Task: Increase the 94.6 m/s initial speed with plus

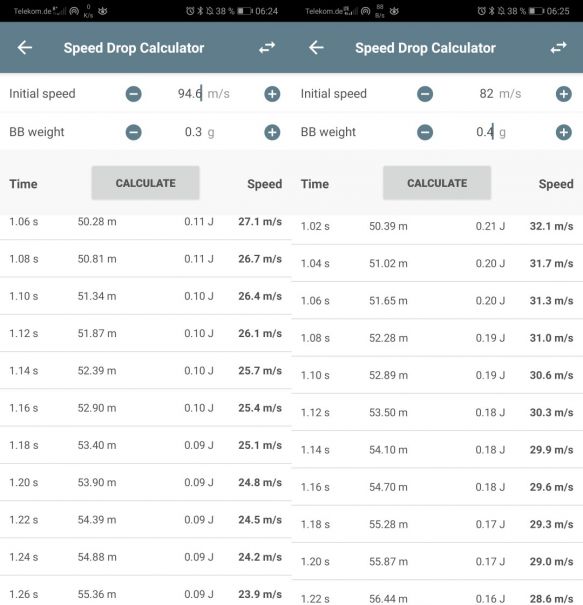Action: [272, 94]
